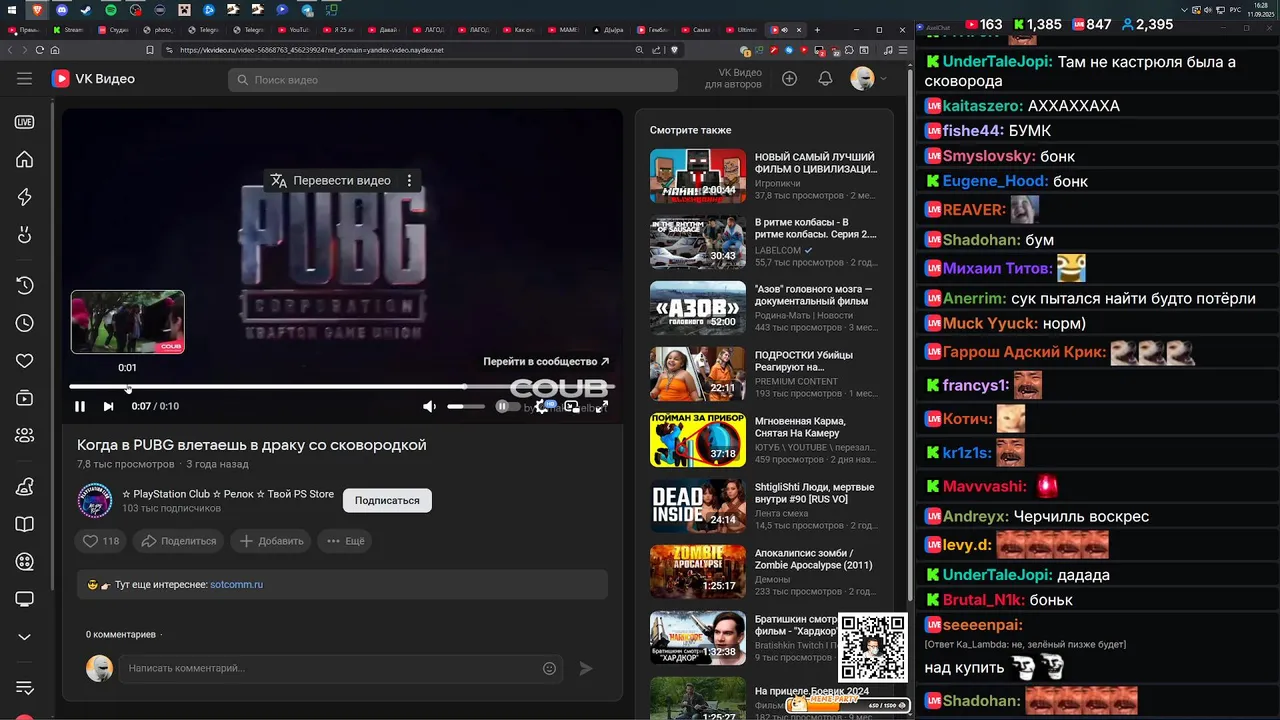Click the Поделиться share button
Screen dimensions: 1280x720
point(179,541)
